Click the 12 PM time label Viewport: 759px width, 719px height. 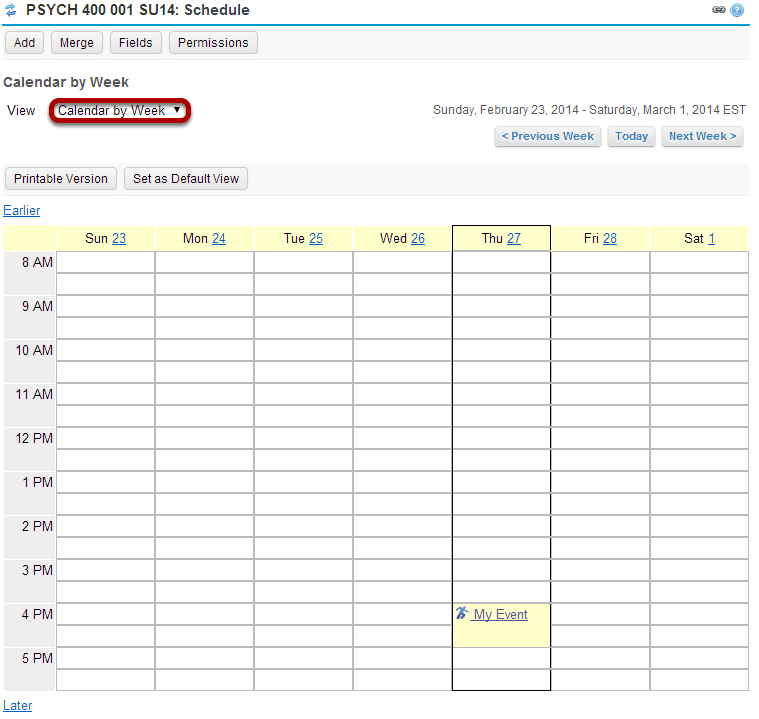click(34, 439)
